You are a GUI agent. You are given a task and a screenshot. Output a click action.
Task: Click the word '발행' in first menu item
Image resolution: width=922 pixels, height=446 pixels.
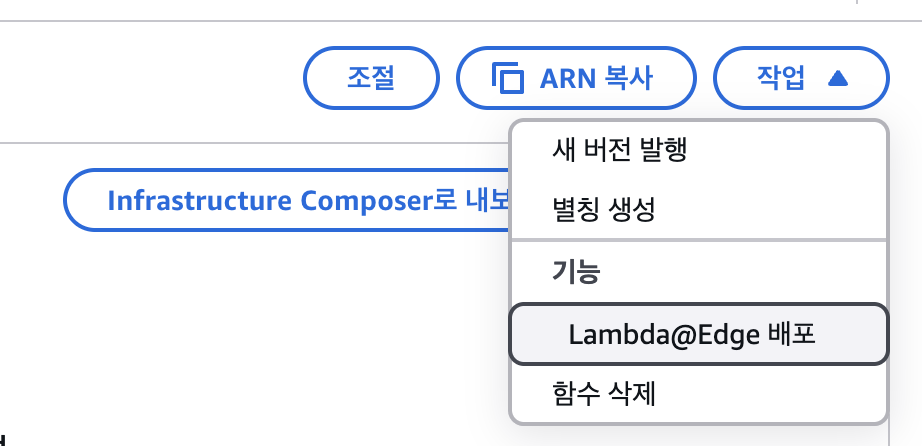[664, 150]
